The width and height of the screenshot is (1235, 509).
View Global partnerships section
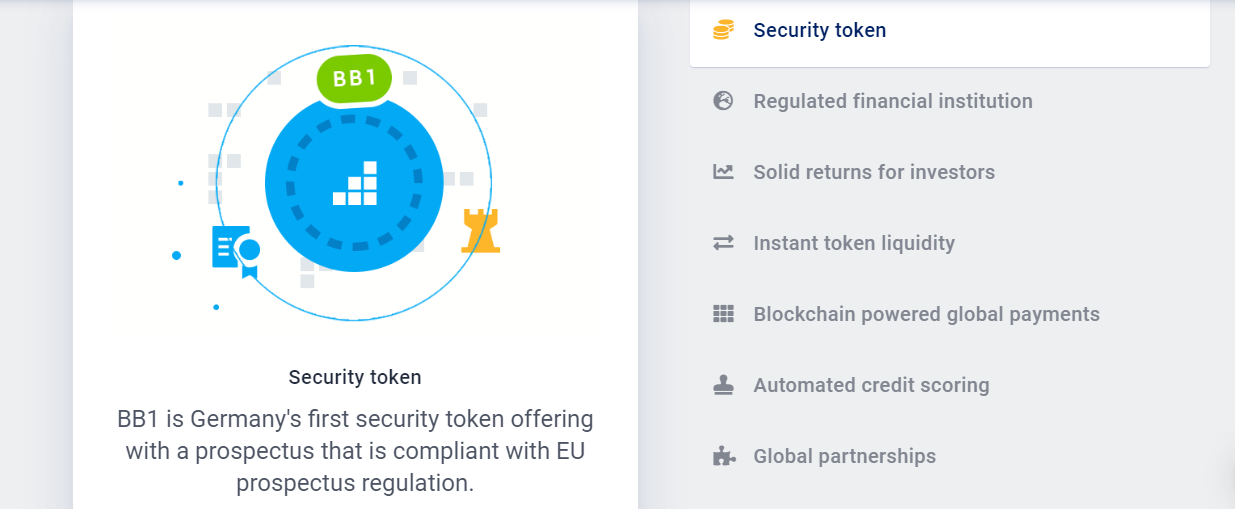click(x=844, y=456)
